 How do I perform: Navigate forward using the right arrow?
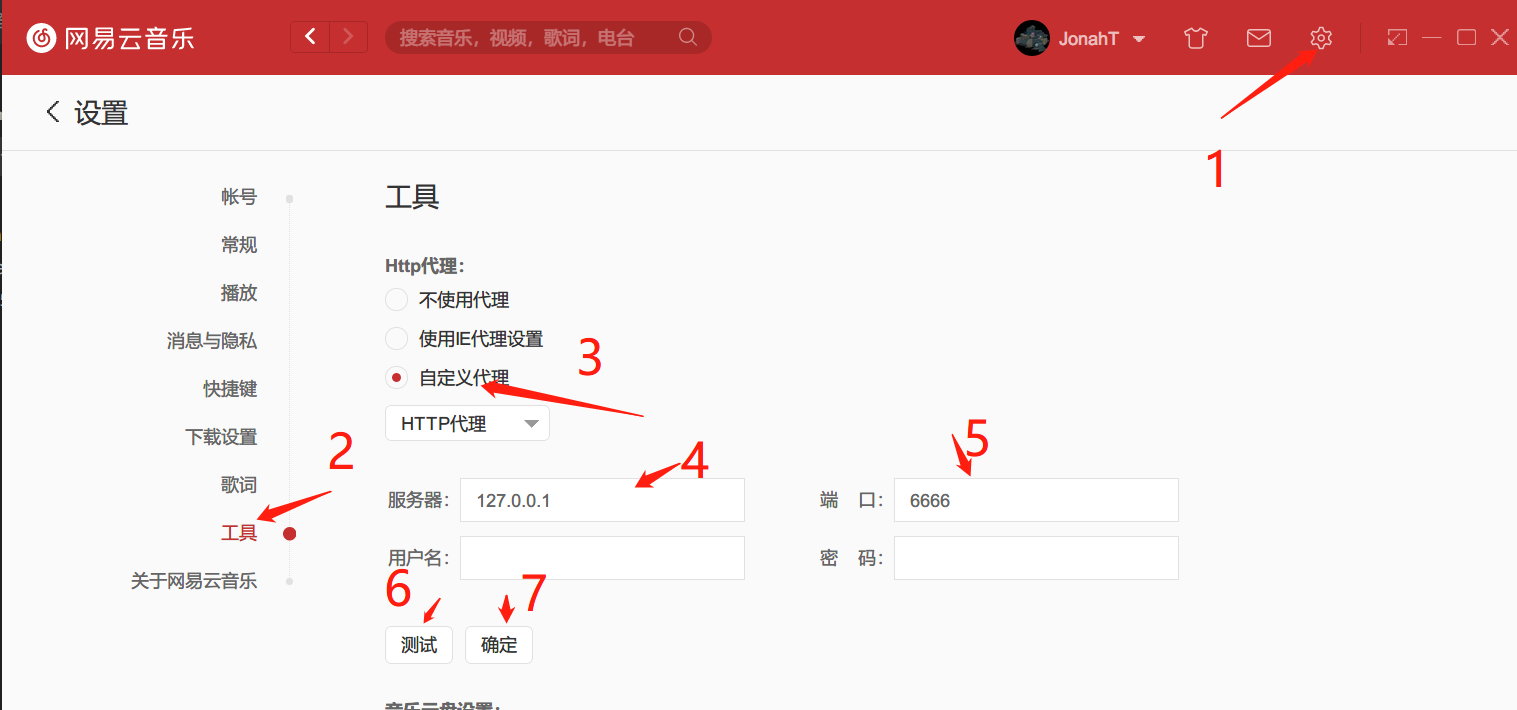click(348, 36)
